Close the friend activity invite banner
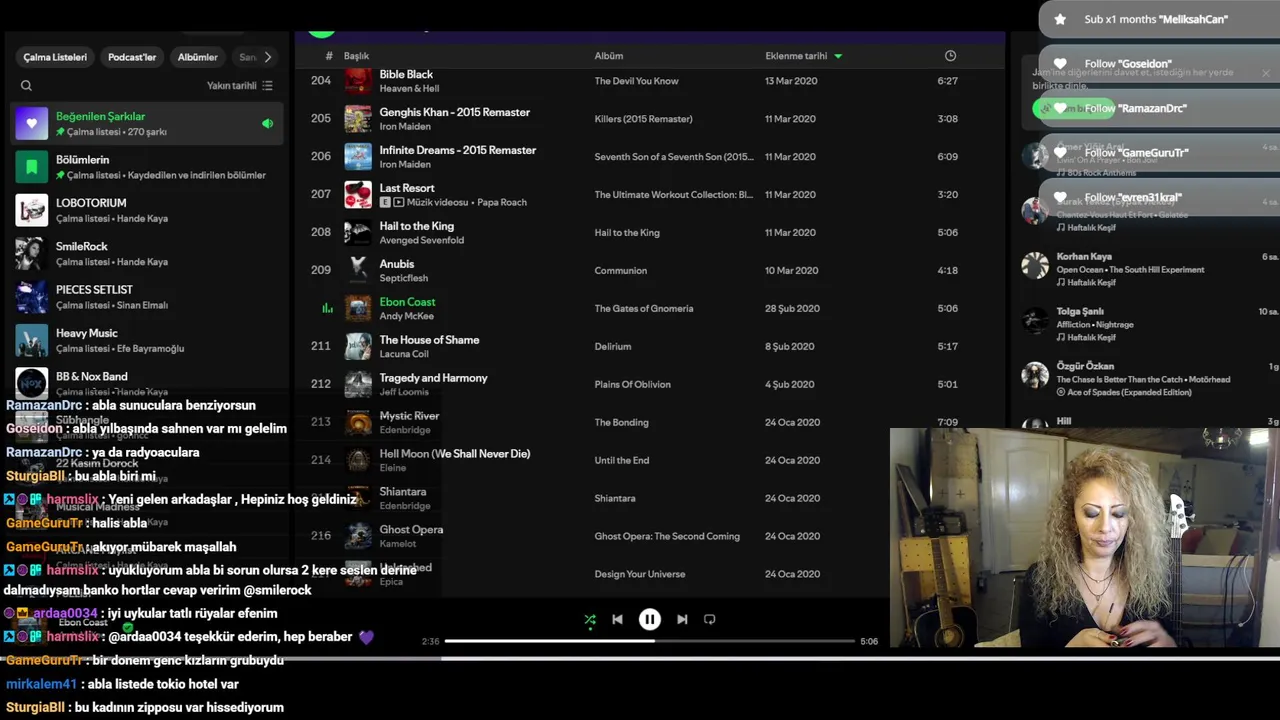This screenshot has height=720, width=1280. click(x=1265, y=73)
